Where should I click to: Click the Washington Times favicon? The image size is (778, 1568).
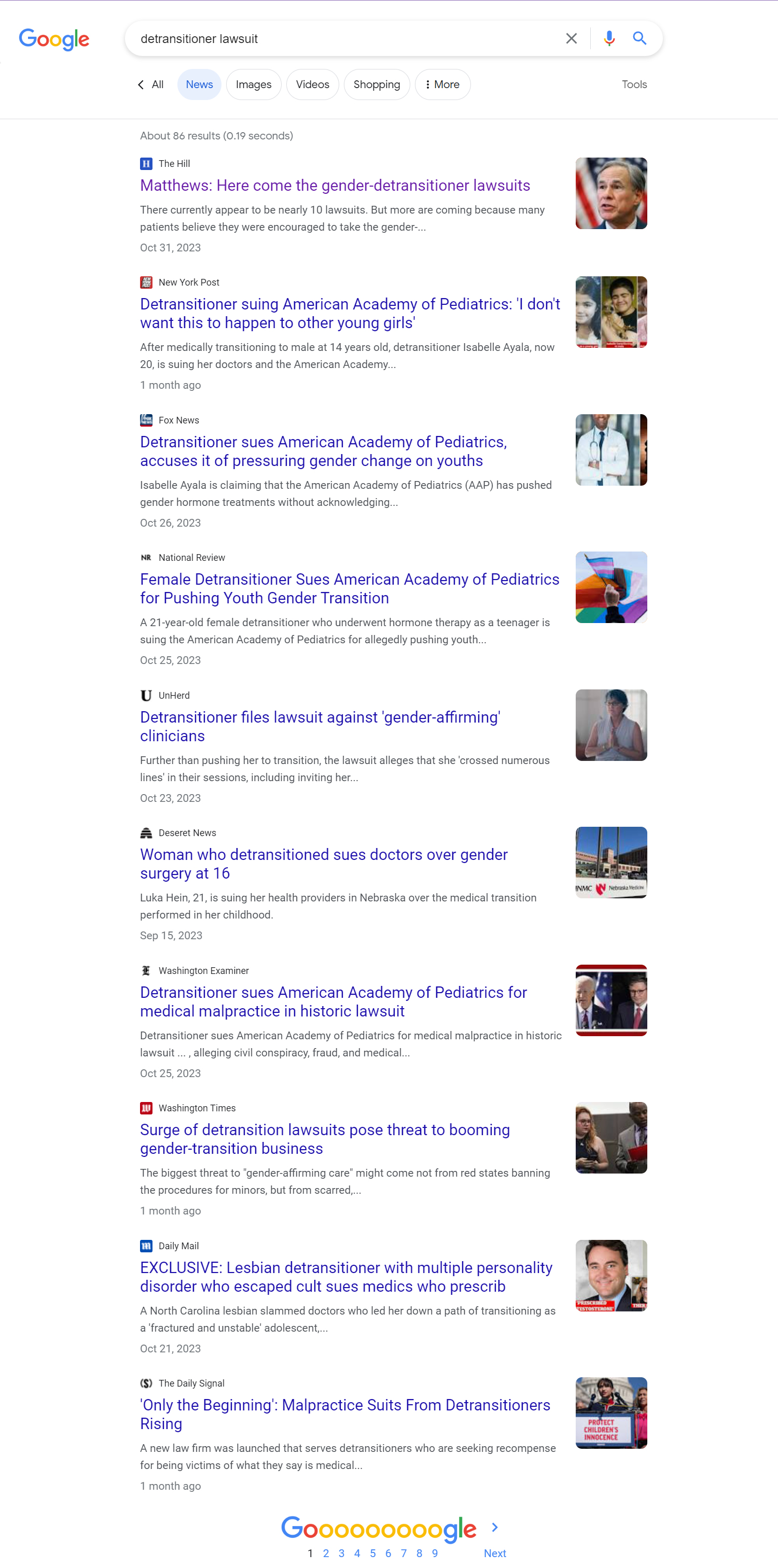click(x=146, y=1108)
